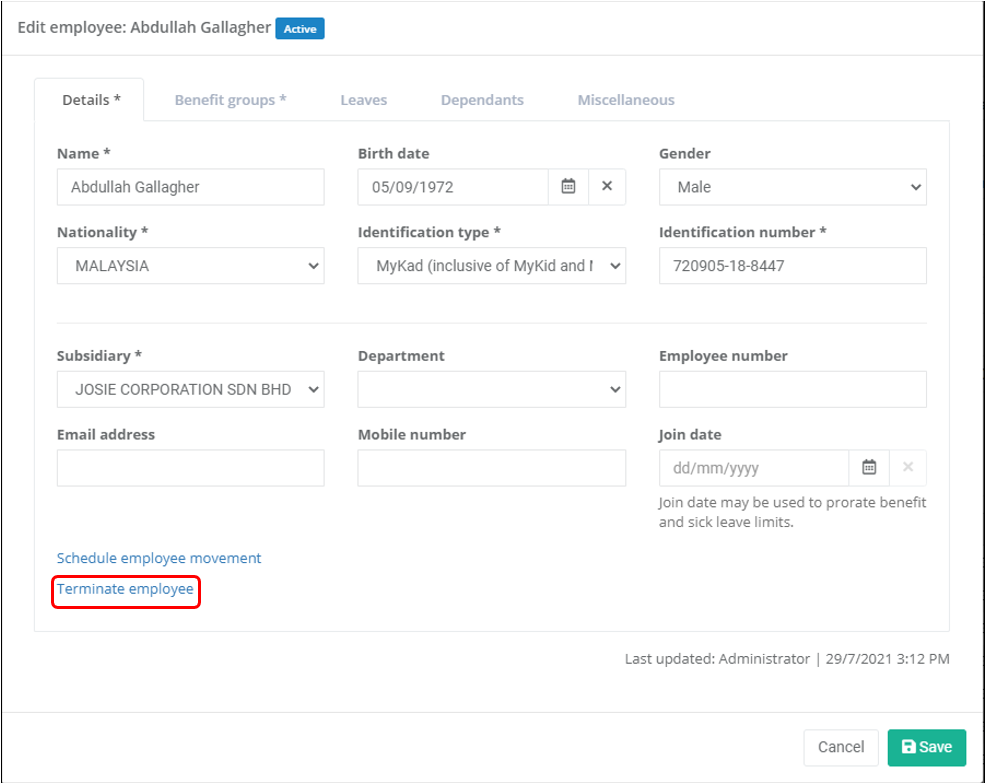This screenshot has width=988, height=784.
Task: Focus the Email address field
Action: (x=190, y=468)
